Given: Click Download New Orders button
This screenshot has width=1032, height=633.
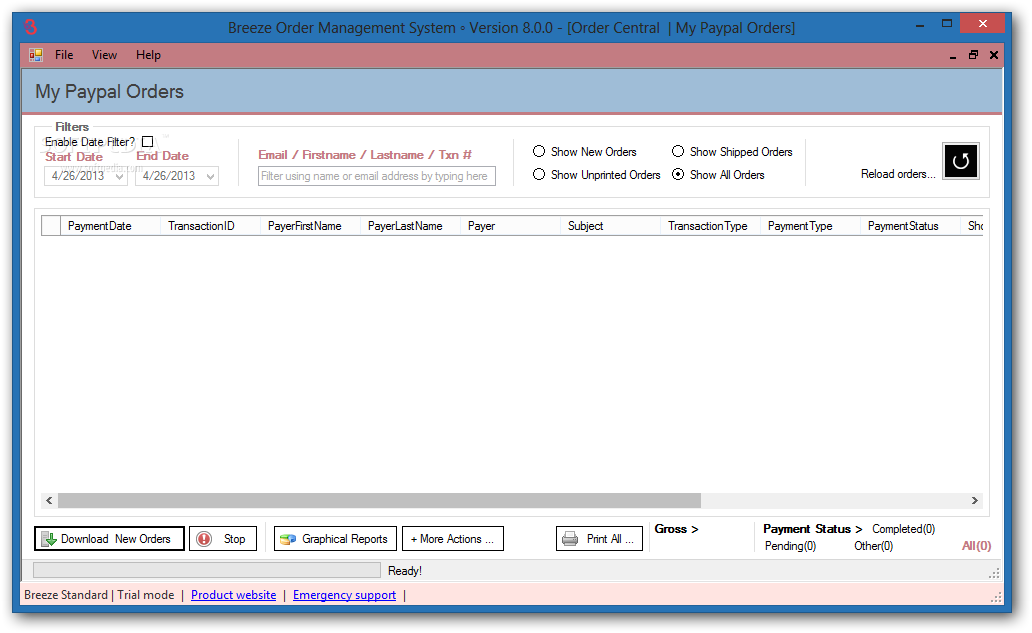Looking at the screenshot, I should pyautogui.click(x=109, y=539).
